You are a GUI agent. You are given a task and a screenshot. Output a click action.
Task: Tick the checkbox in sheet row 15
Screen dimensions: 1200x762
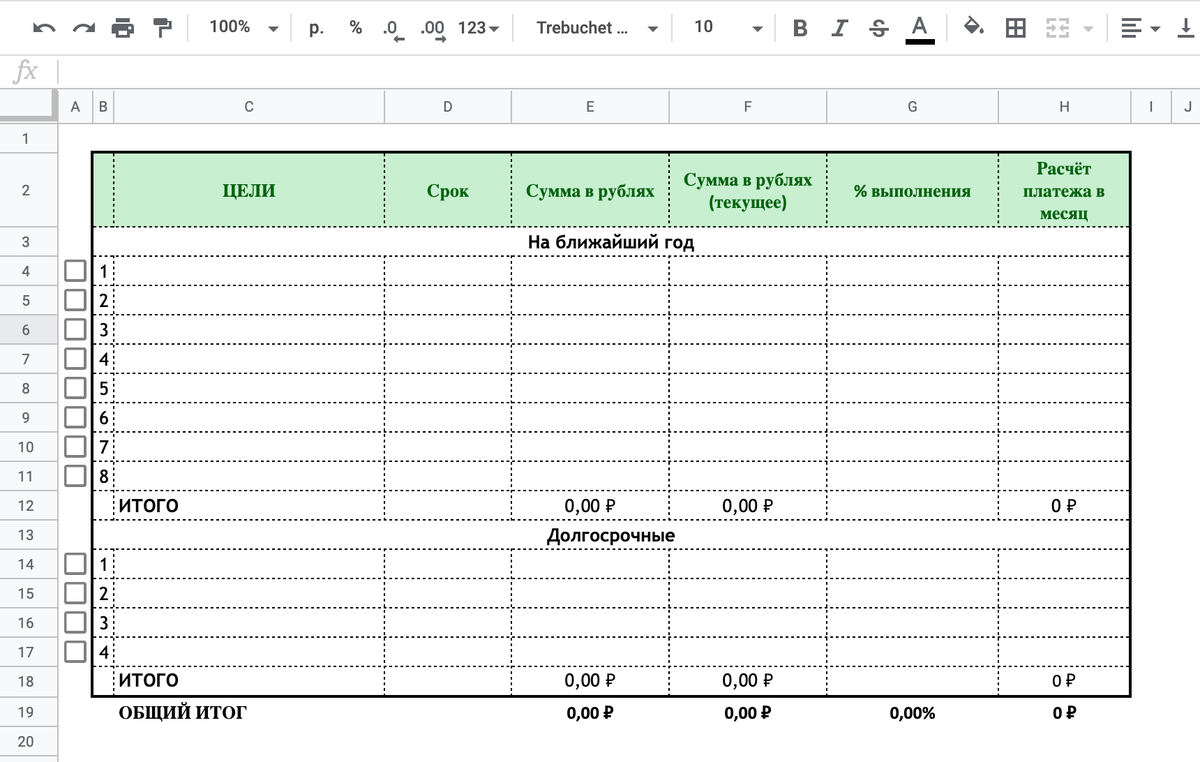click(x=75, y=593)
